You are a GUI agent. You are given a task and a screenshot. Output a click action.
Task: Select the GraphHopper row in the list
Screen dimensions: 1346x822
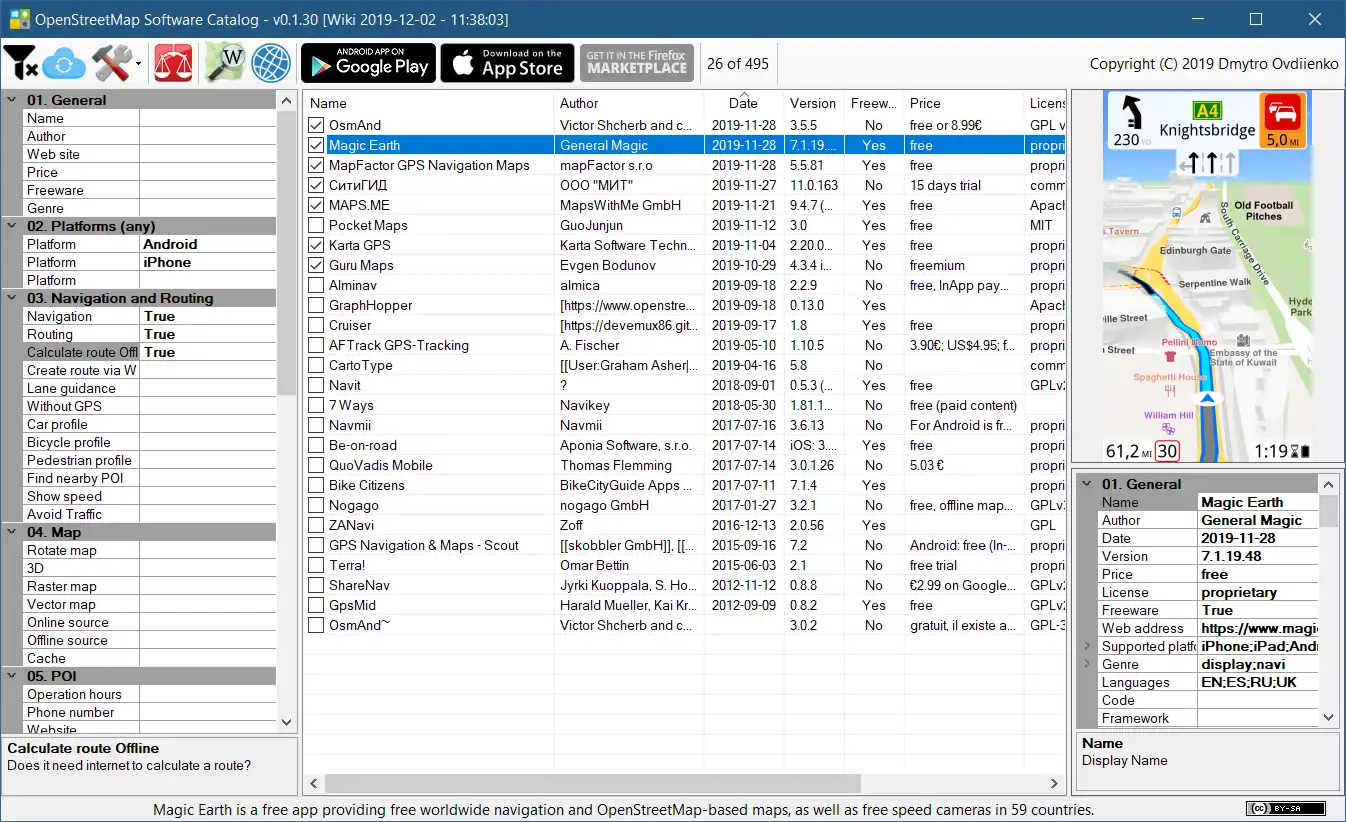pos(684,305)
